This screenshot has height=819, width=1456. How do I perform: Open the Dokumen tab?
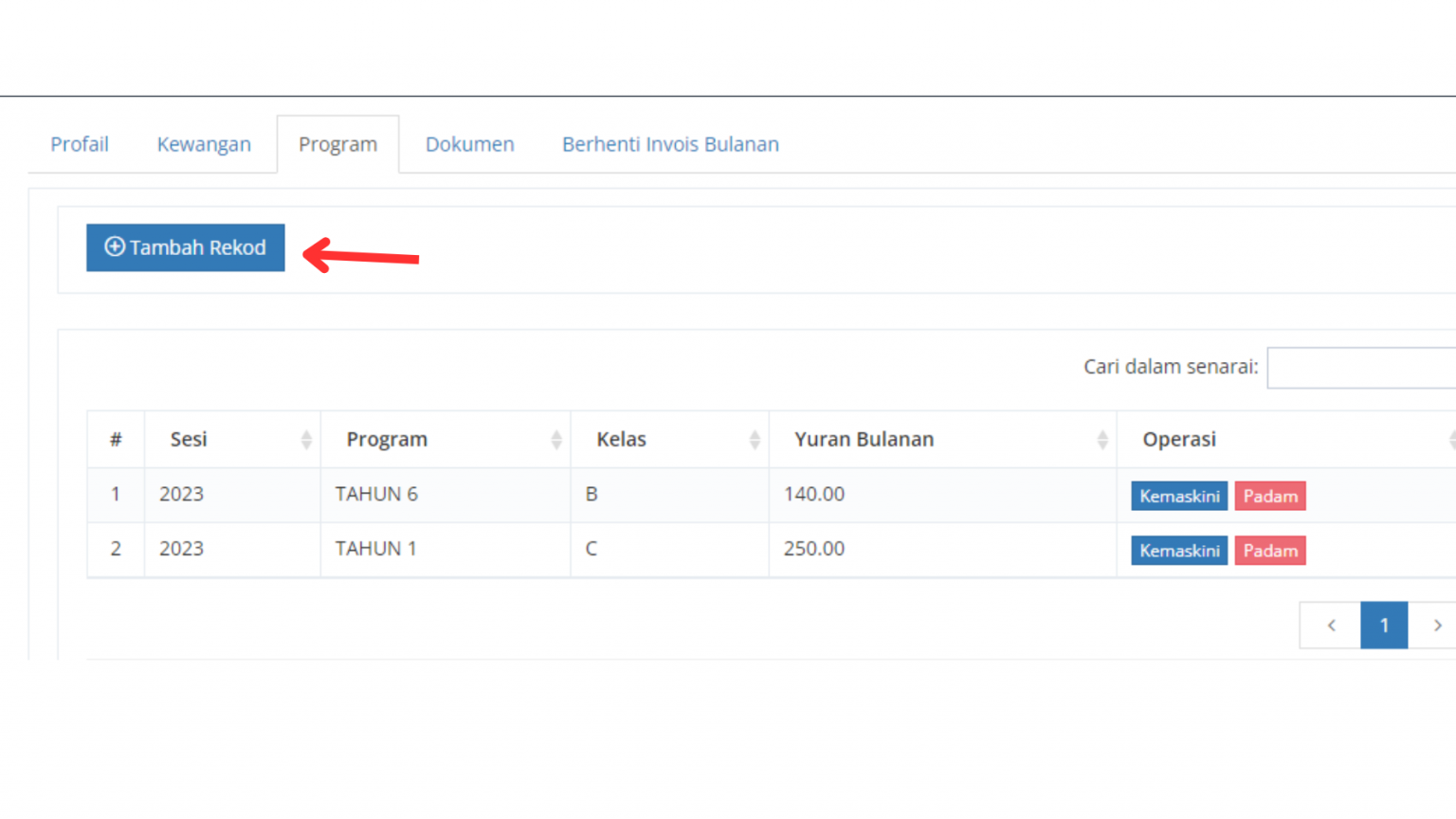click(x=469, y=144)
